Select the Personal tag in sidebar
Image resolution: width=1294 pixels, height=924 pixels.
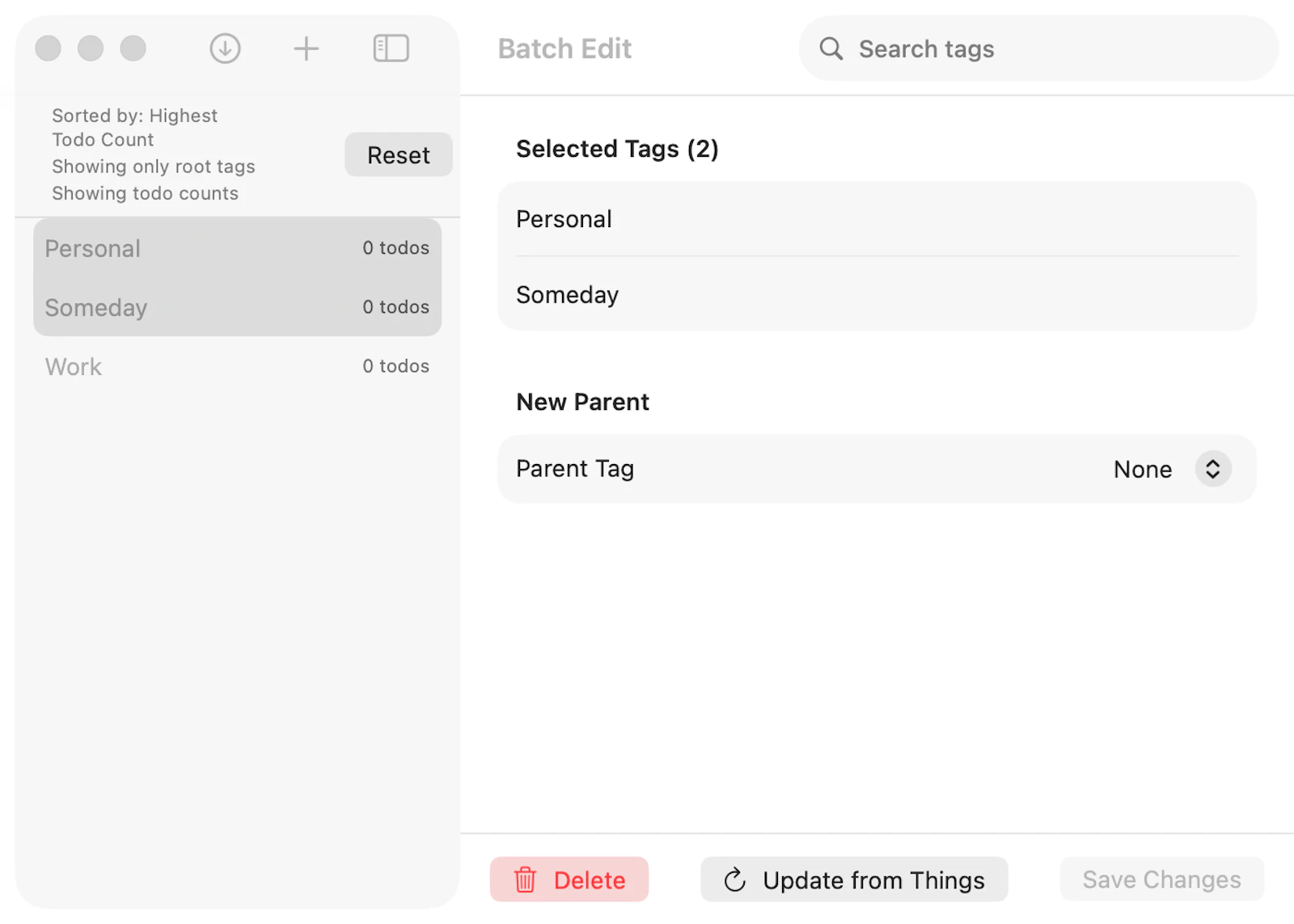point(237,248)
